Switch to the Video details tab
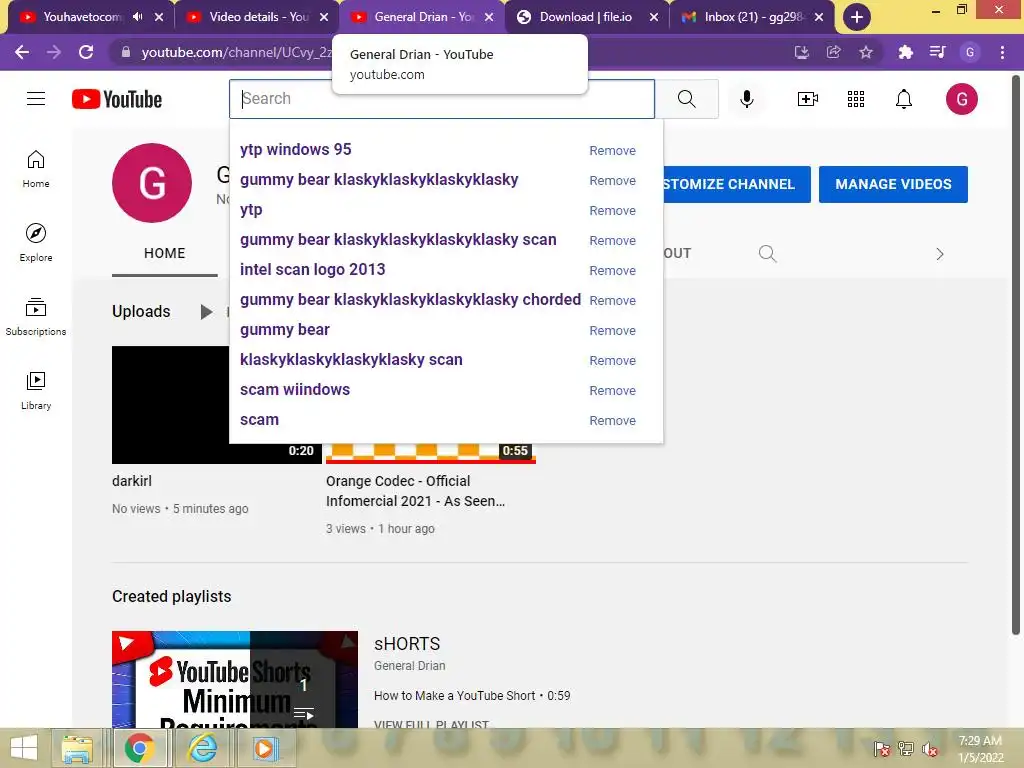 pos(259,17)
